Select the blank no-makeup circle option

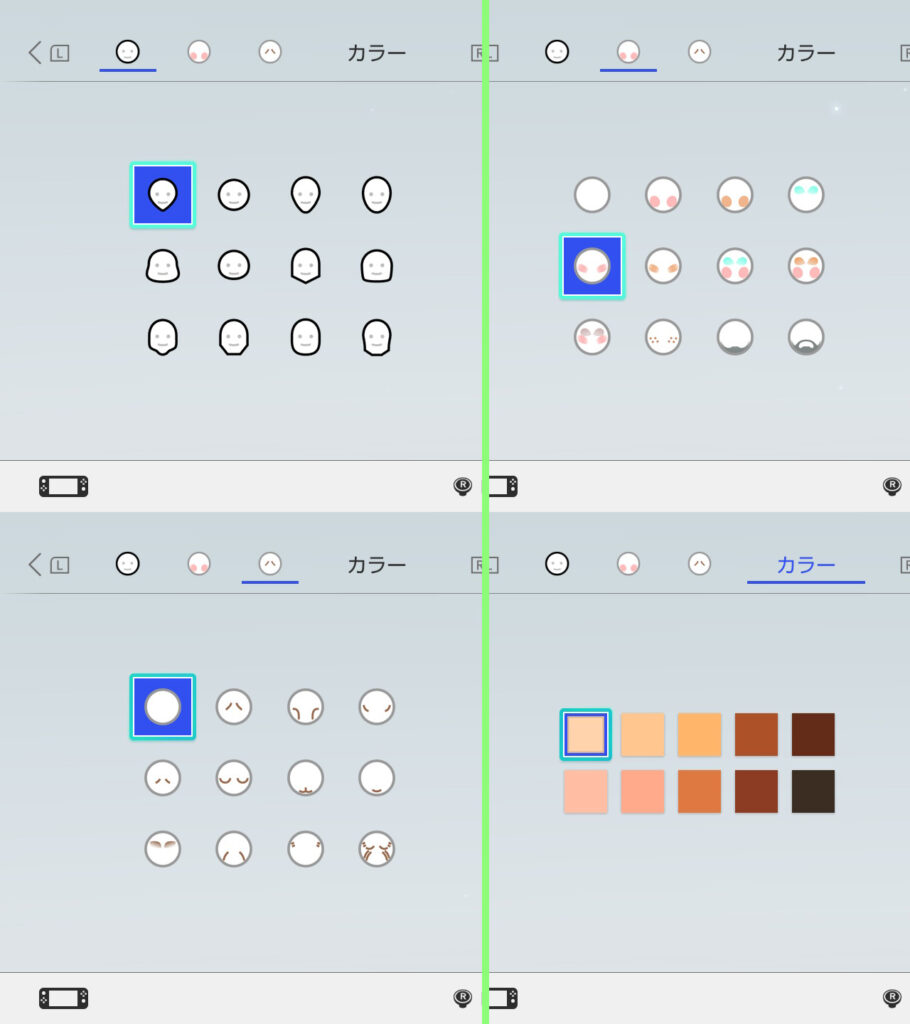[592, 195]
